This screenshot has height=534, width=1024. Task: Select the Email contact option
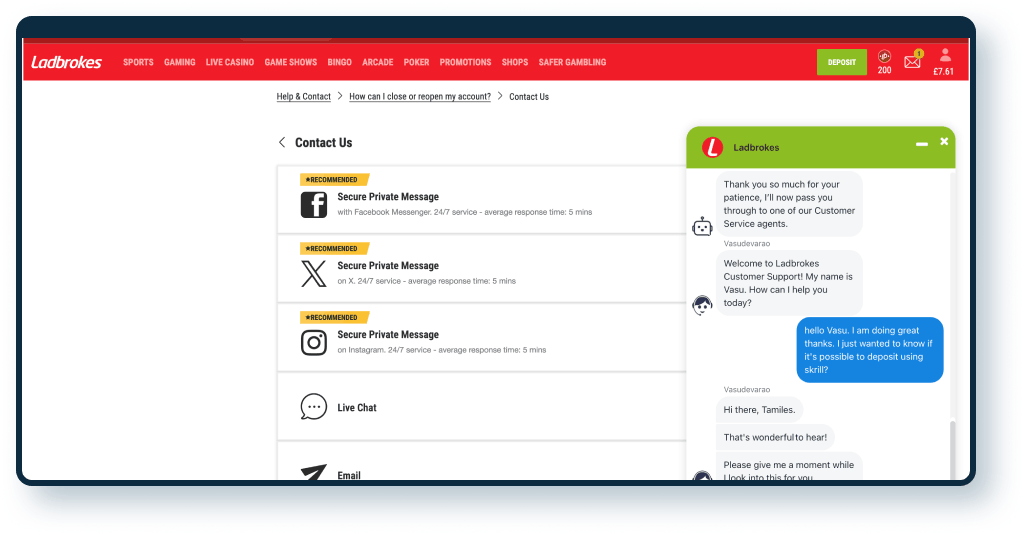coord(482,462)
